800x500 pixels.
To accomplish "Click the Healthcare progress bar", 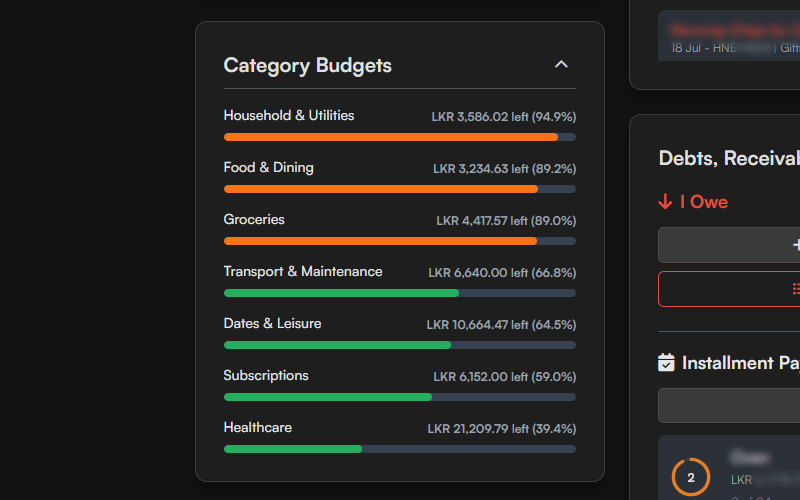I will 400,449.
